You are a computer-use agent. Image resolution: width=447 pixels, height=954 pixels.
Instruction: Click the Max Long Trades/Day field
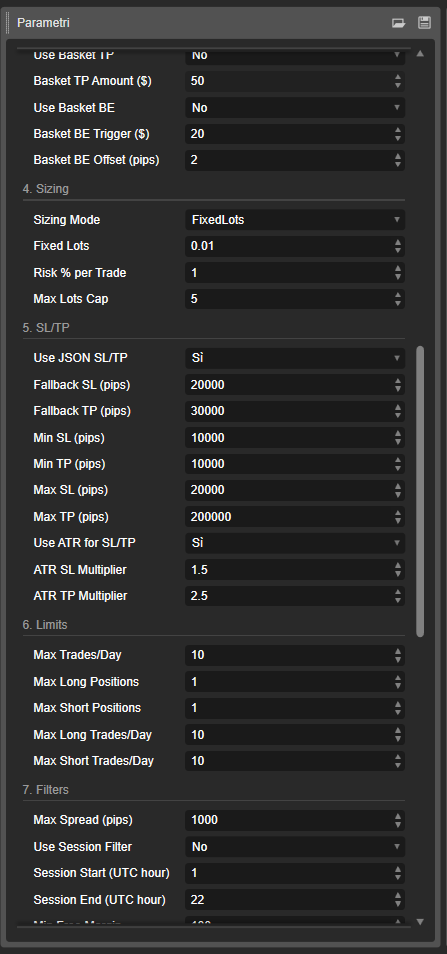[x=295, y=734]
